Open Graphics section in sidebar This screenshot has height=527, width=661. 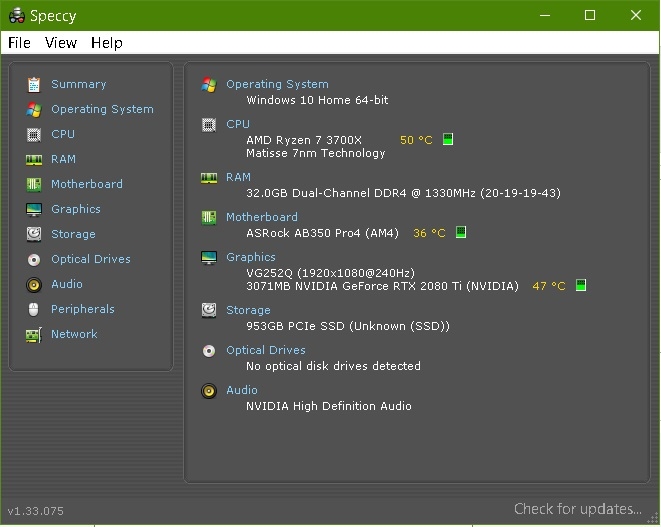coord(76,209)
